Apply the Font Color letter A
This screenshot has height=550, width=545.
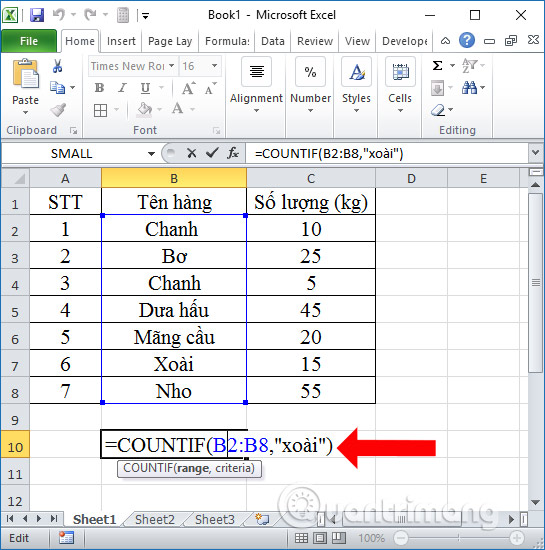click(x=178, y=109)
